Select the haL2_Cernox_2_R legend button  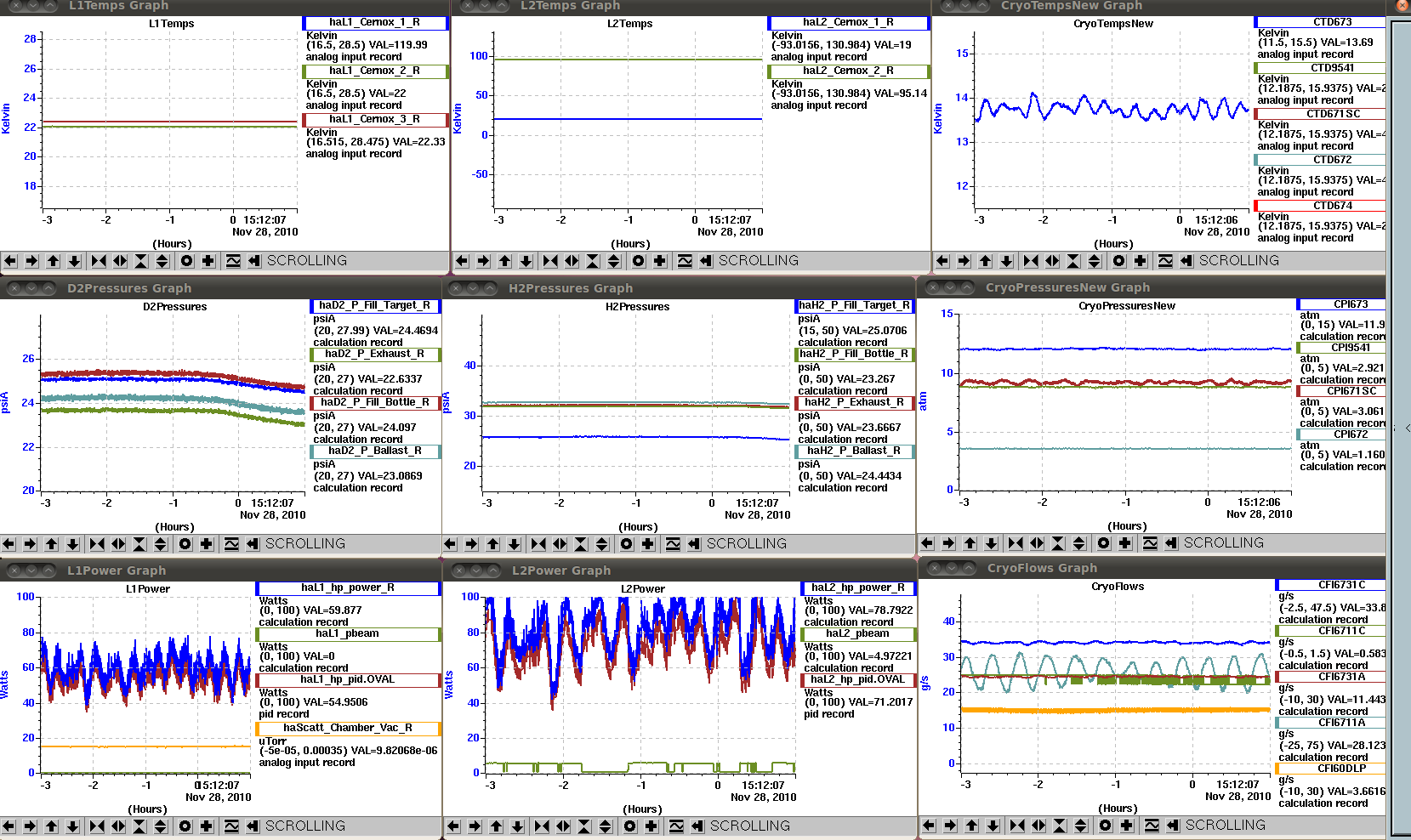coord(848,71)
